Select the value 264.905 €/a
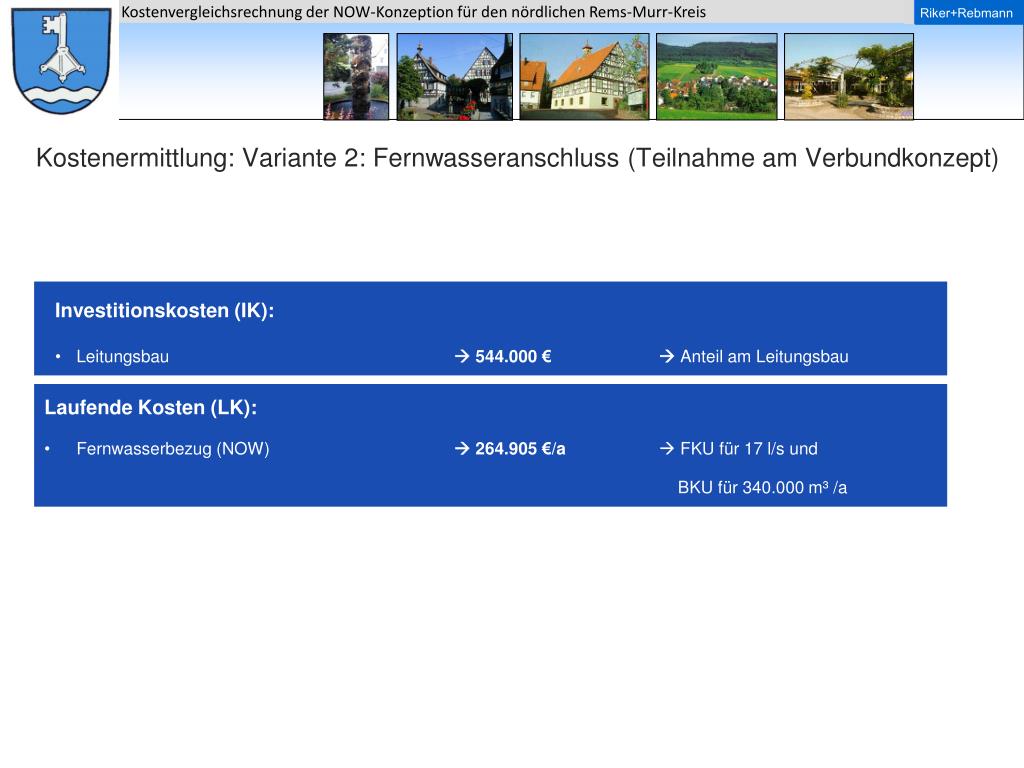This screenshot has height=768, width=1024. click(520, 449)
